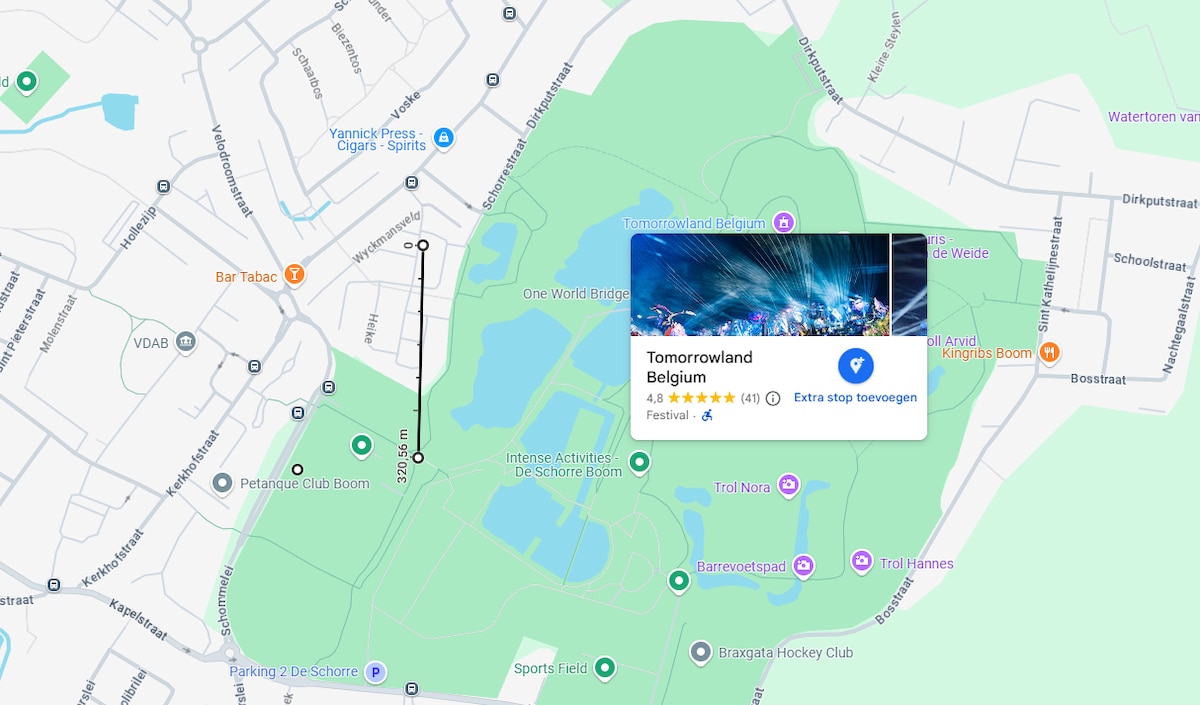The height and width of the screenshot is (705, 1200).
Task: Click the VDAB building marker
Action: coord(185,342)
